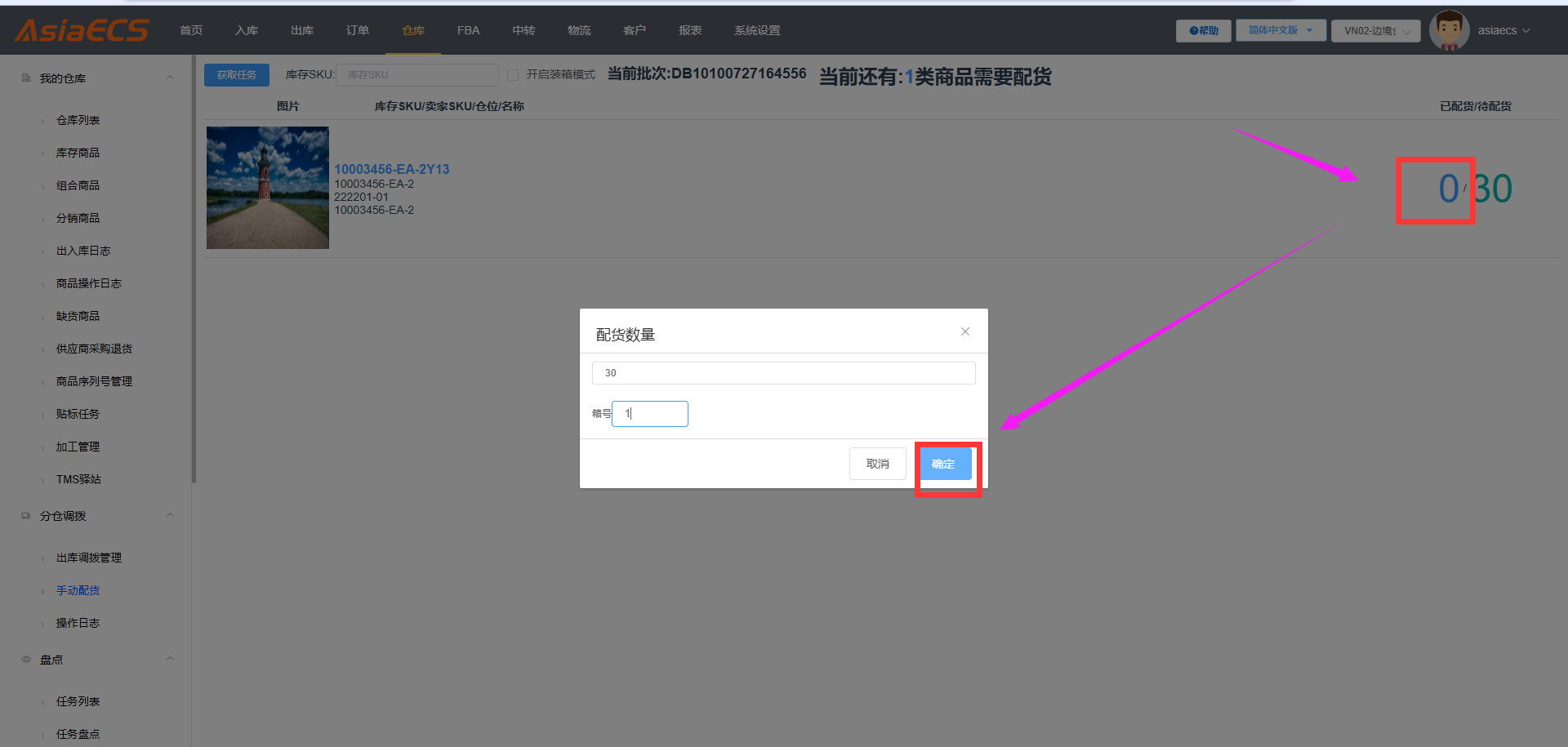Confirm with the 确定 button
Viewport: 1568px width, 747px height.
944,464
